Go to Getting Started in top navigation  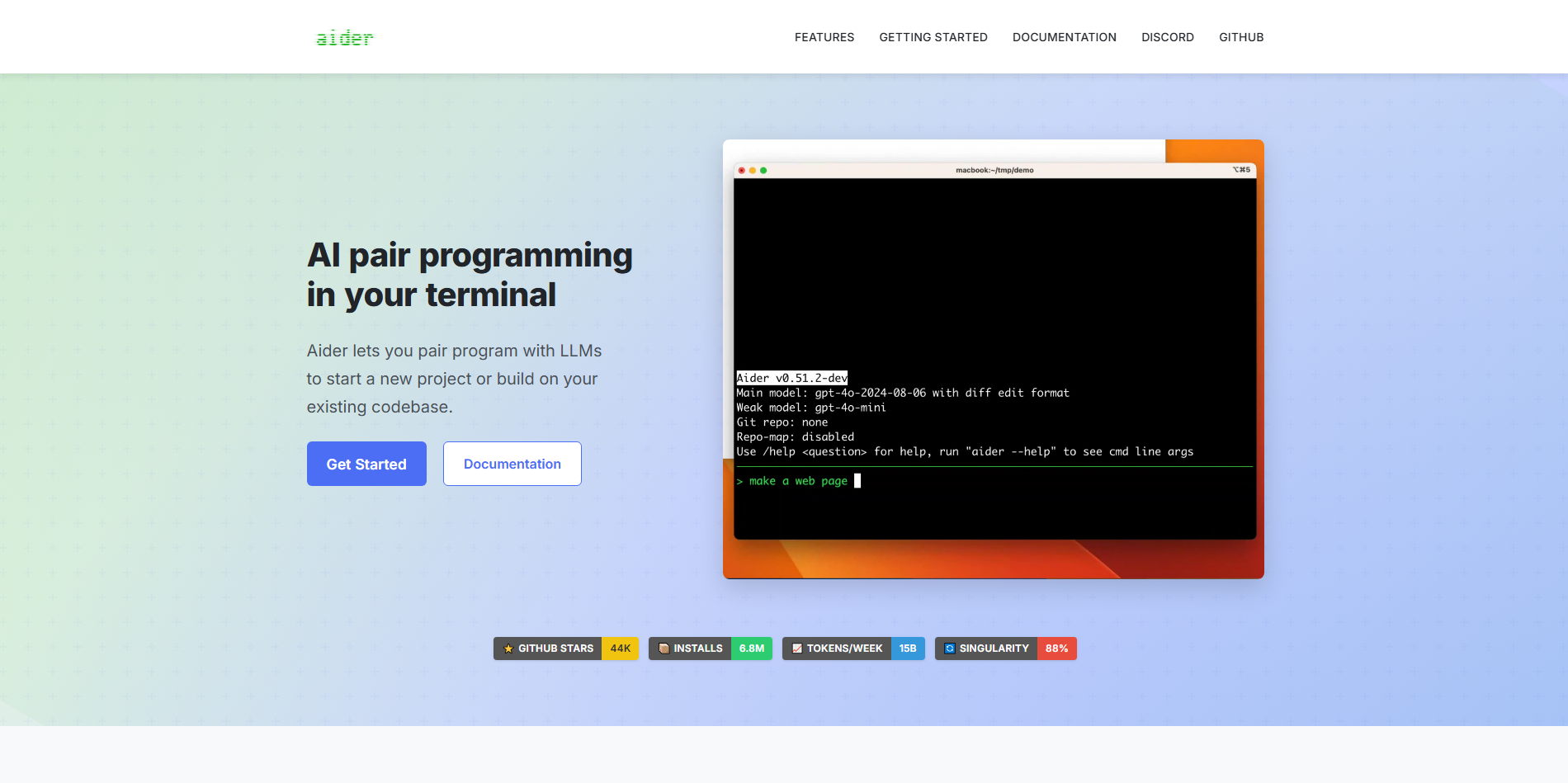933,37
